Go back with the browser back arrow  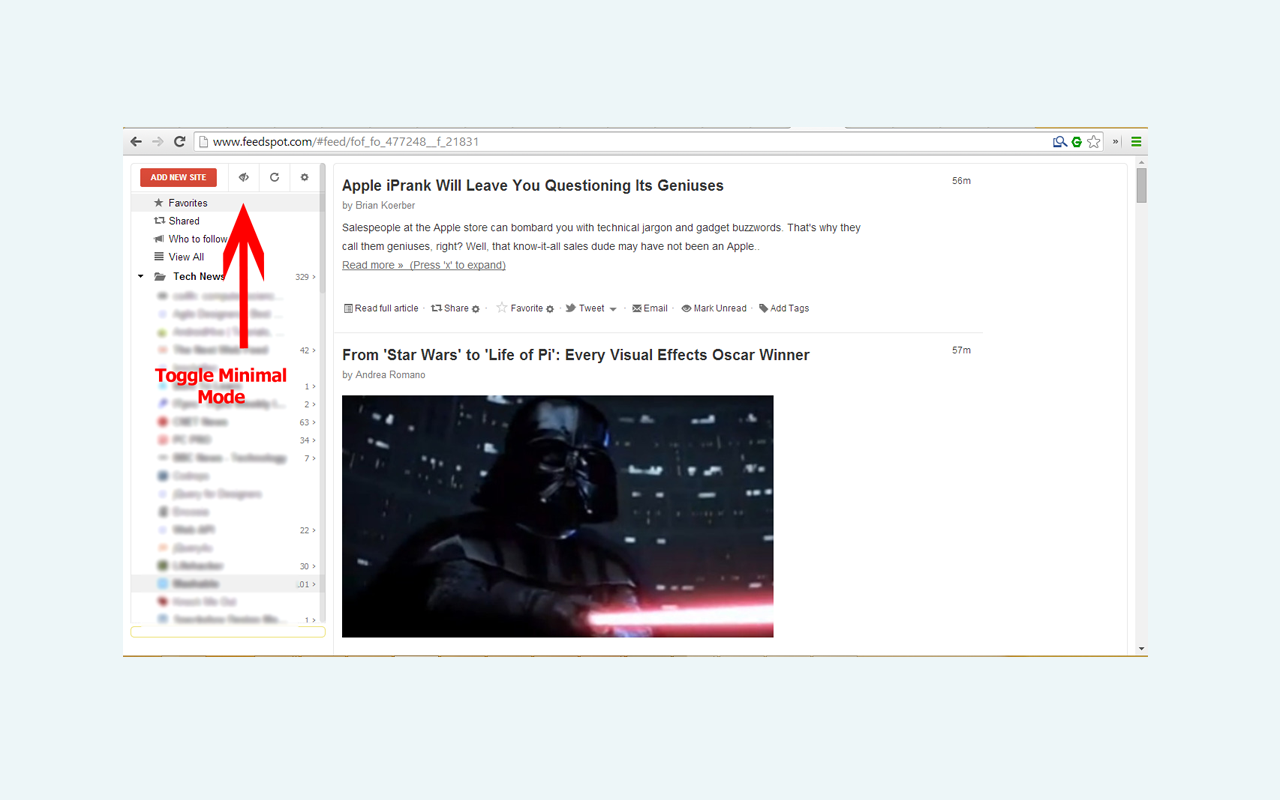(137, 142)
